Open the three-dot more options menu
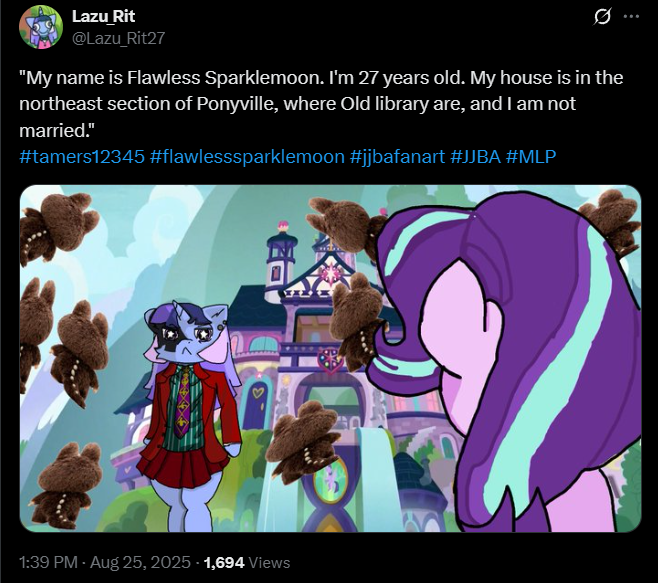658x583 pixels. coord(631,17)
